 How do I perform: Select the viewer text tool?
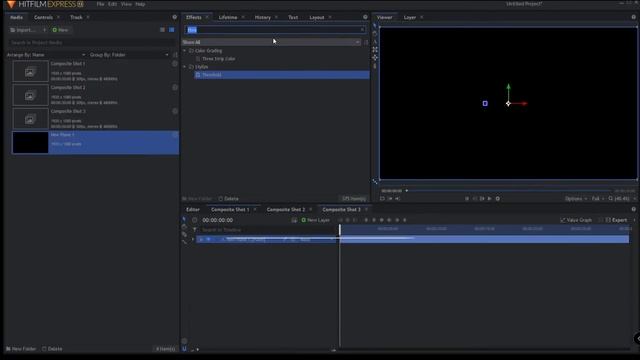(375, 42)
